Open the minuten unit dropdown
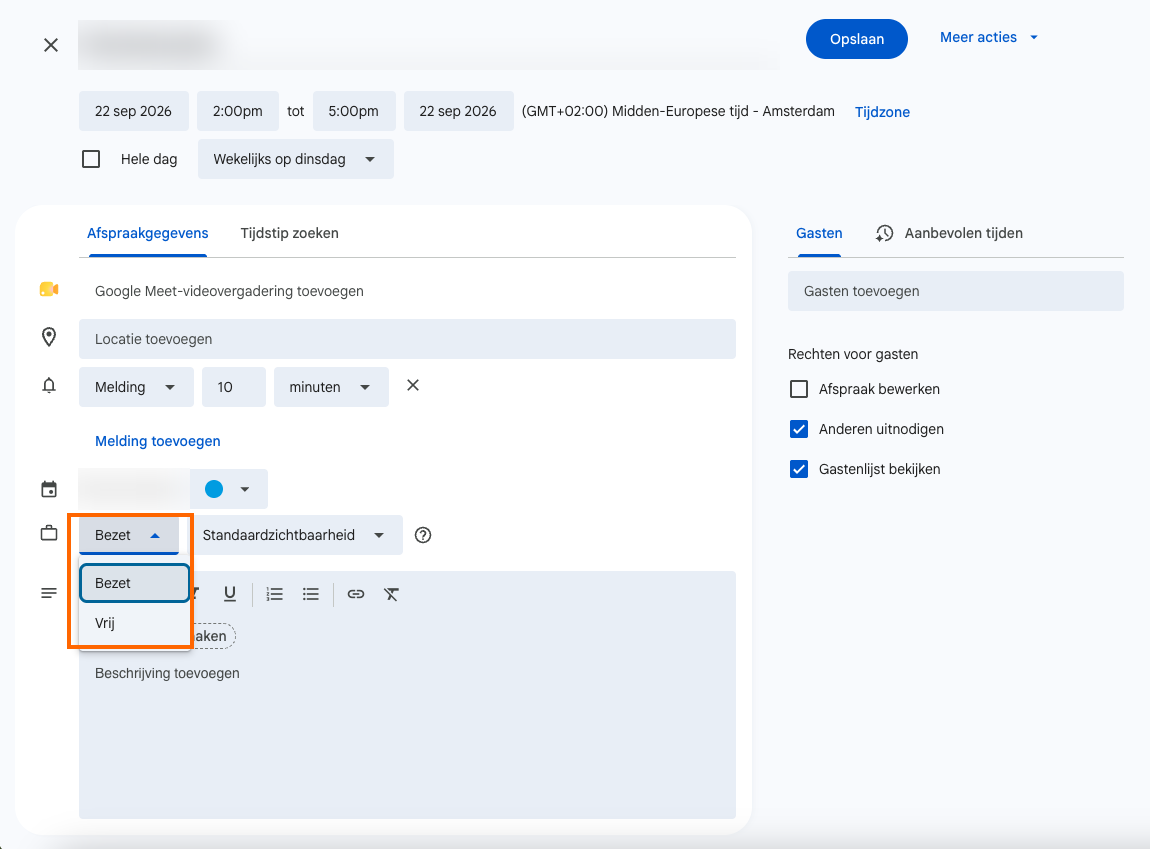This screenshot has height=849, width=1150. coord(331,387)
